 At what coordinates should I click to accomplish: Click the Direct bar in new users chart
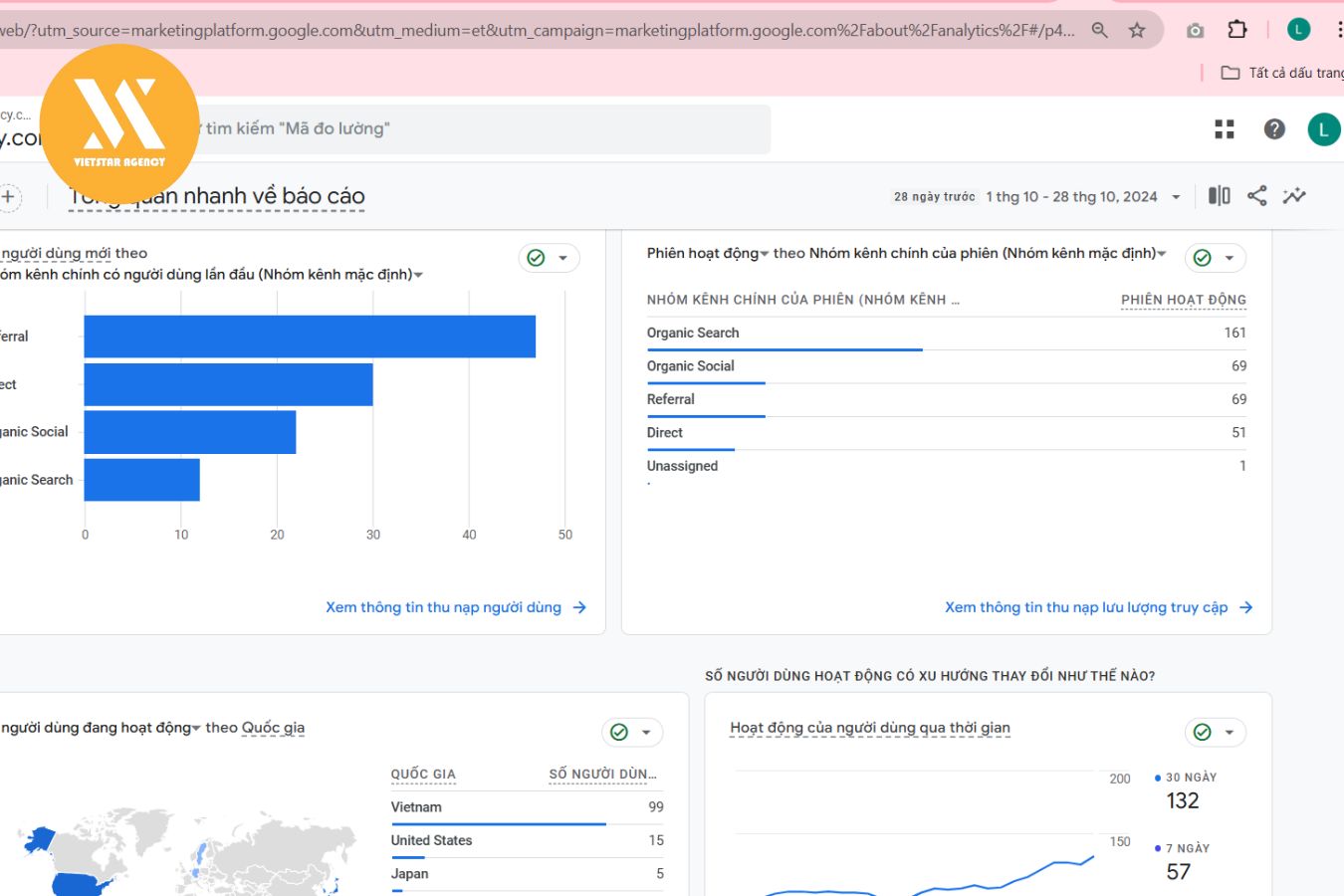click(x=228, y=384)
